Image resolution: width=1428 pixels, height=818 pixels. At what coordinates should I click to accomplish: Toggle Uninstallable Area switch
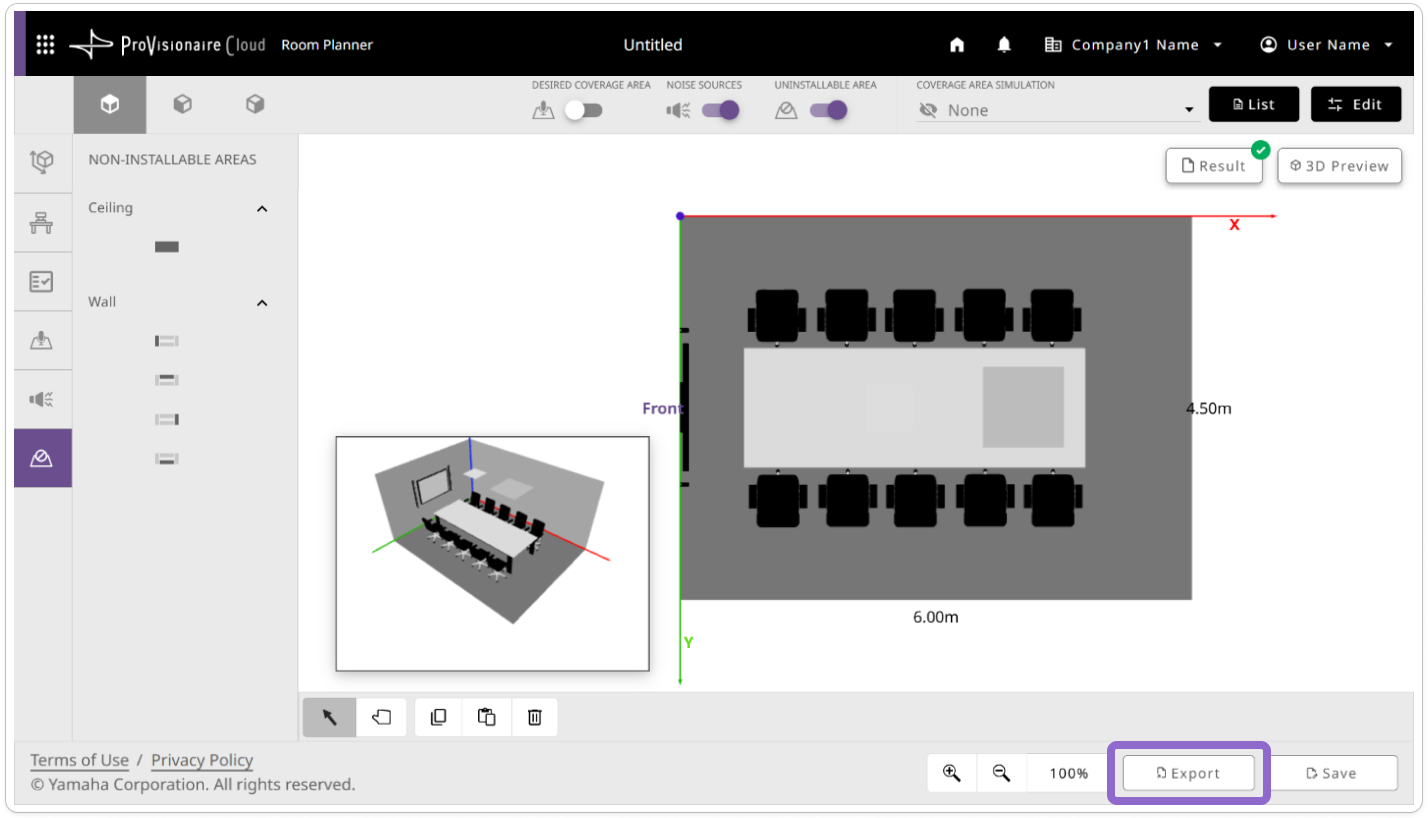(x=829, y=110)
